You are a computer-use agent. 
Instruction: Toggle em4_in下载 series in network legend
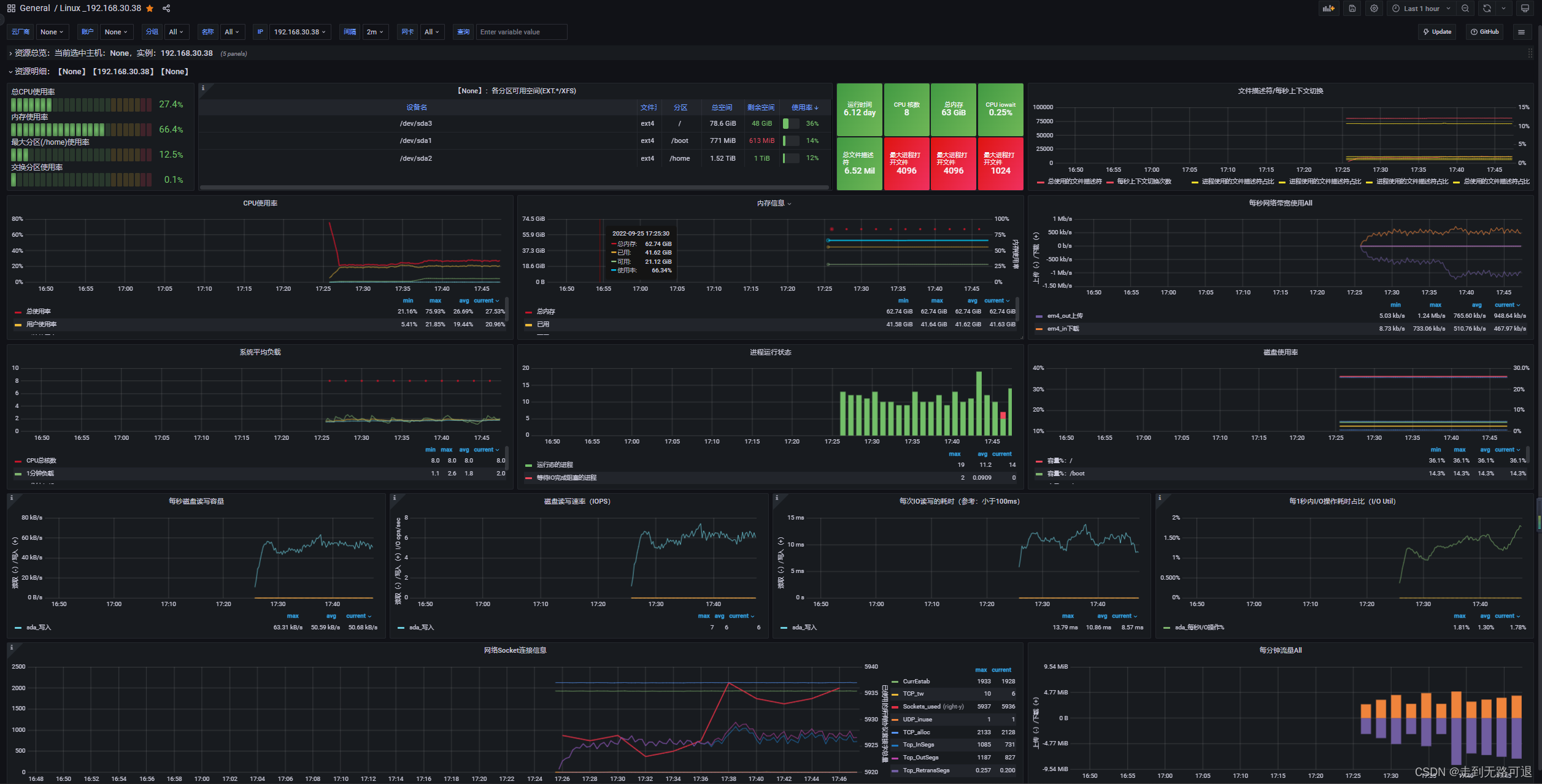(x=1063, y=329)
